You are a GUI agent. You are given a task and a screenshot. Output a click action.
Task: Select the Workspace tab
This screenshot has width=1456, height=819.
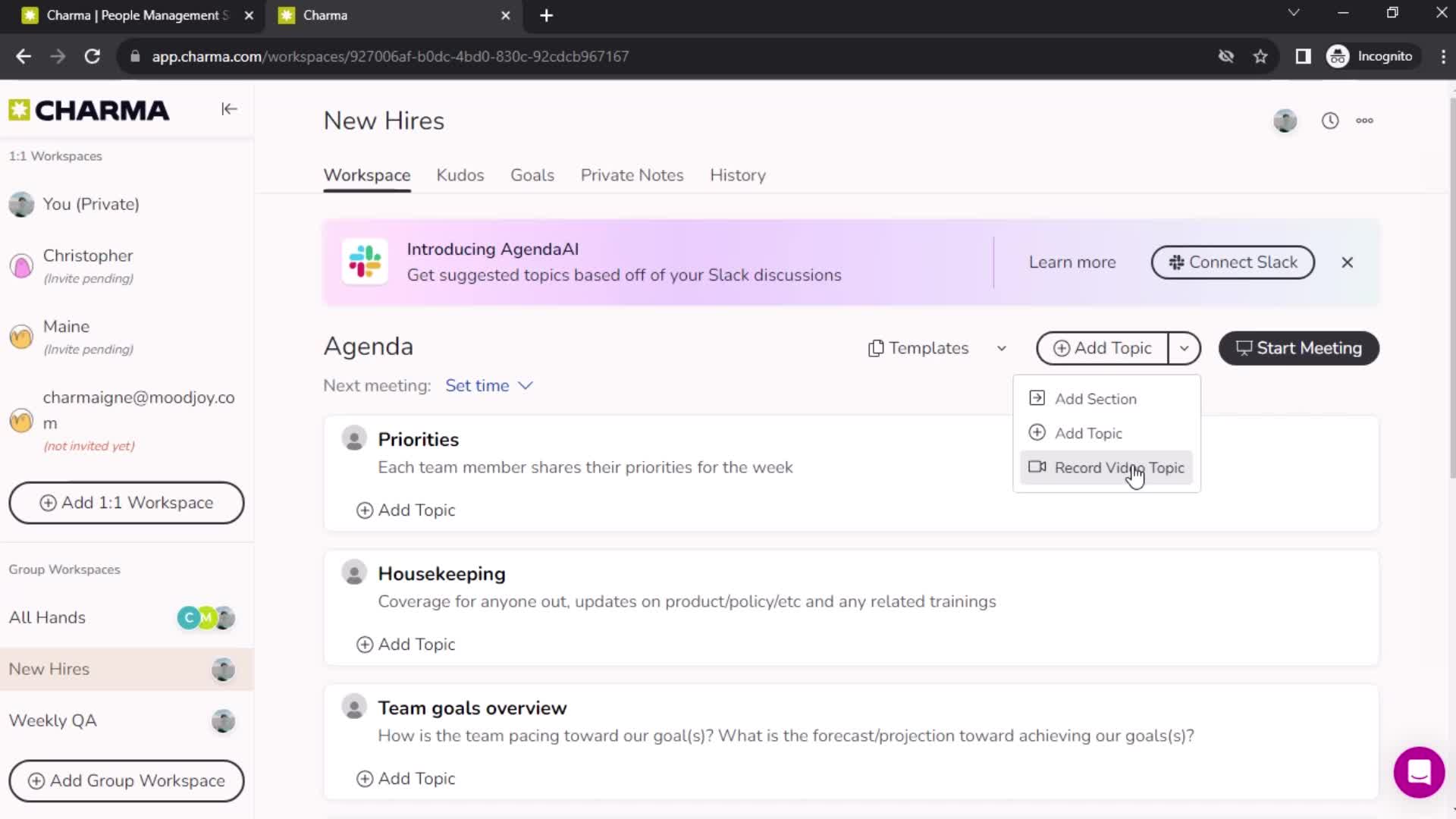(367, 175)
